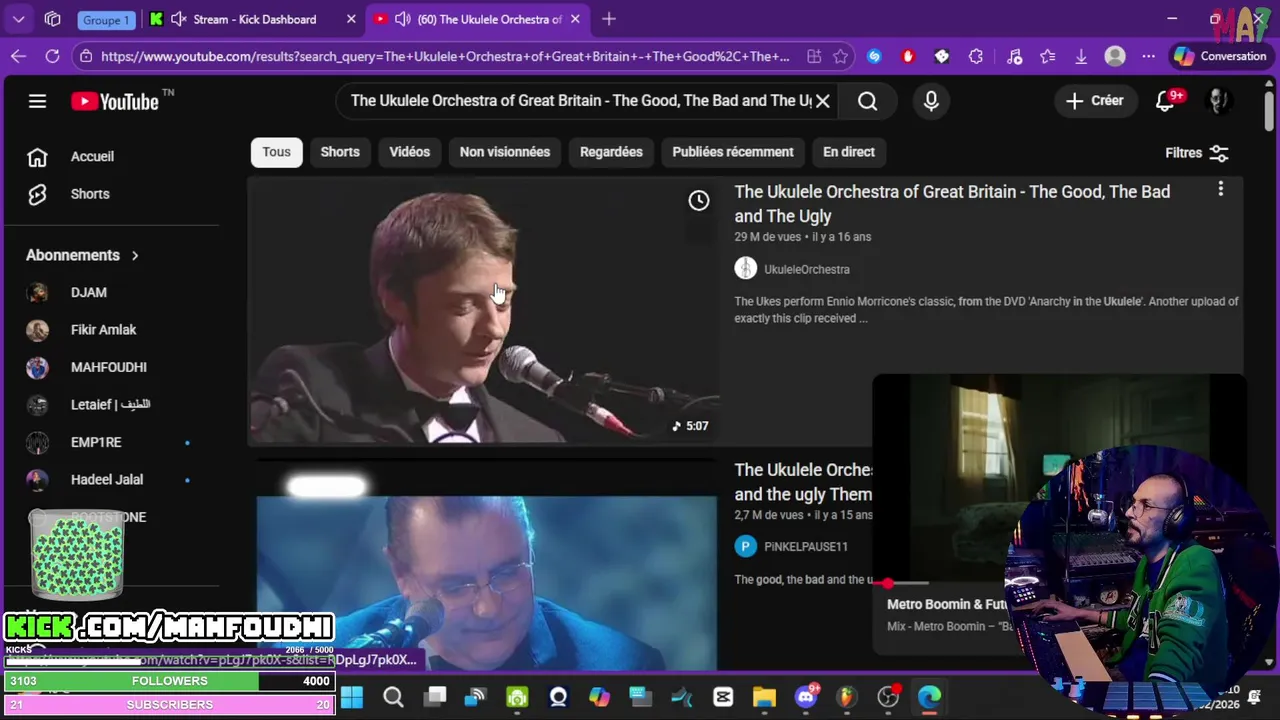
Task: Open Letaief channel subscription
Action: coord(110,405)
